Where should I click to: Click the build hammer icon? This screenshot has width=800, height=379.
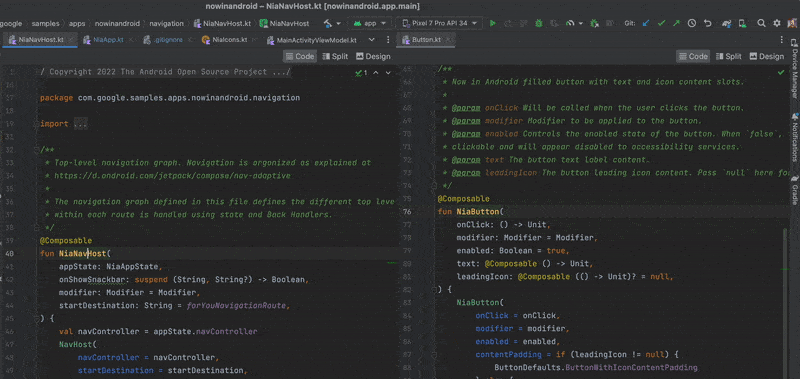click(x=329, y=23)
